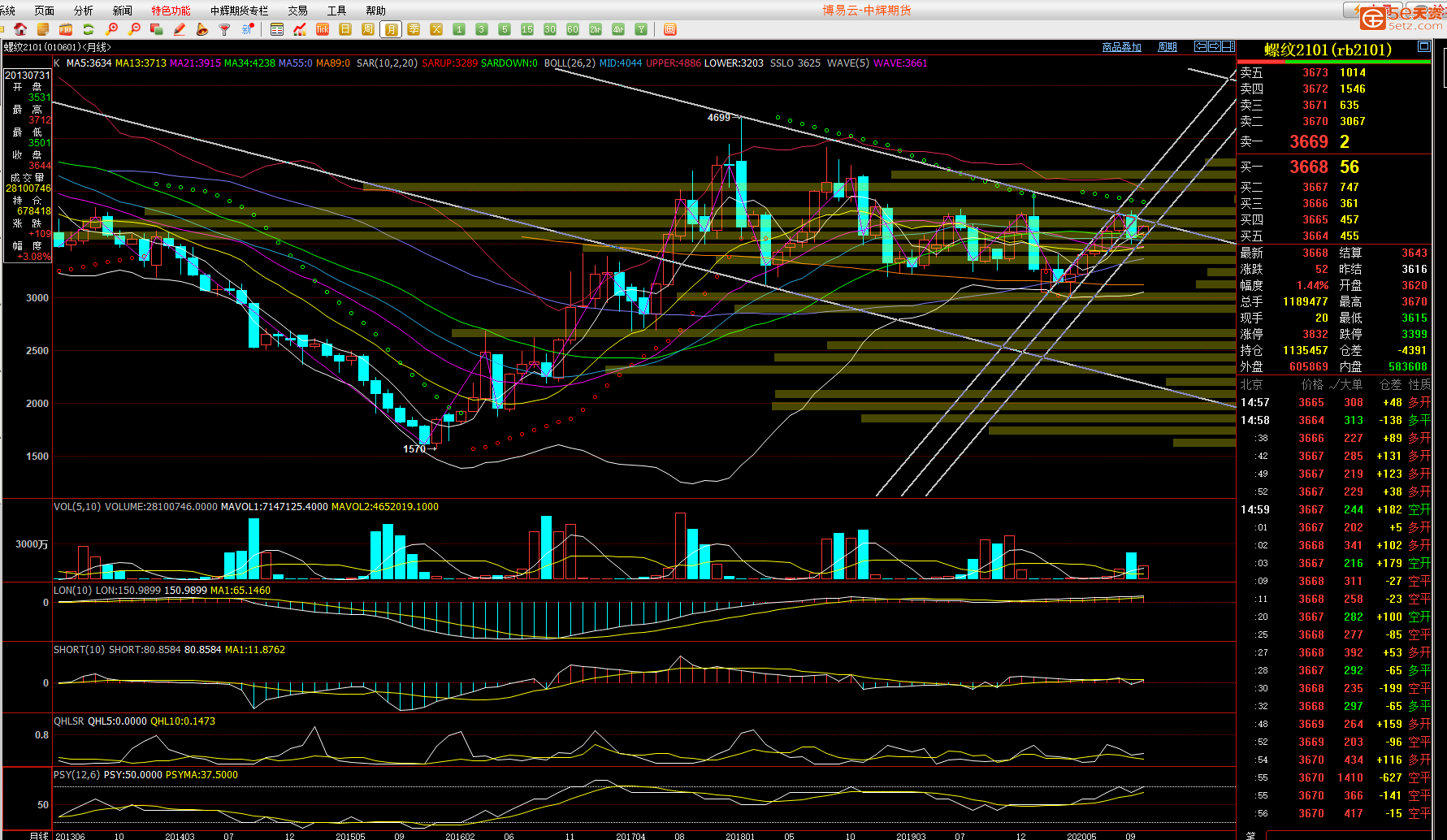
Task: Open the 中辉期货专栏 menu
Action: tap(239, 11)
